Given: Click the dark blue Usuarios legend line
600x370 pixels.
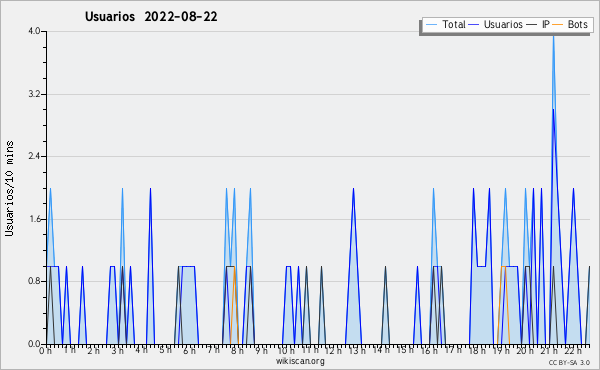Looking at the screenshot, I should click(474, 25).
